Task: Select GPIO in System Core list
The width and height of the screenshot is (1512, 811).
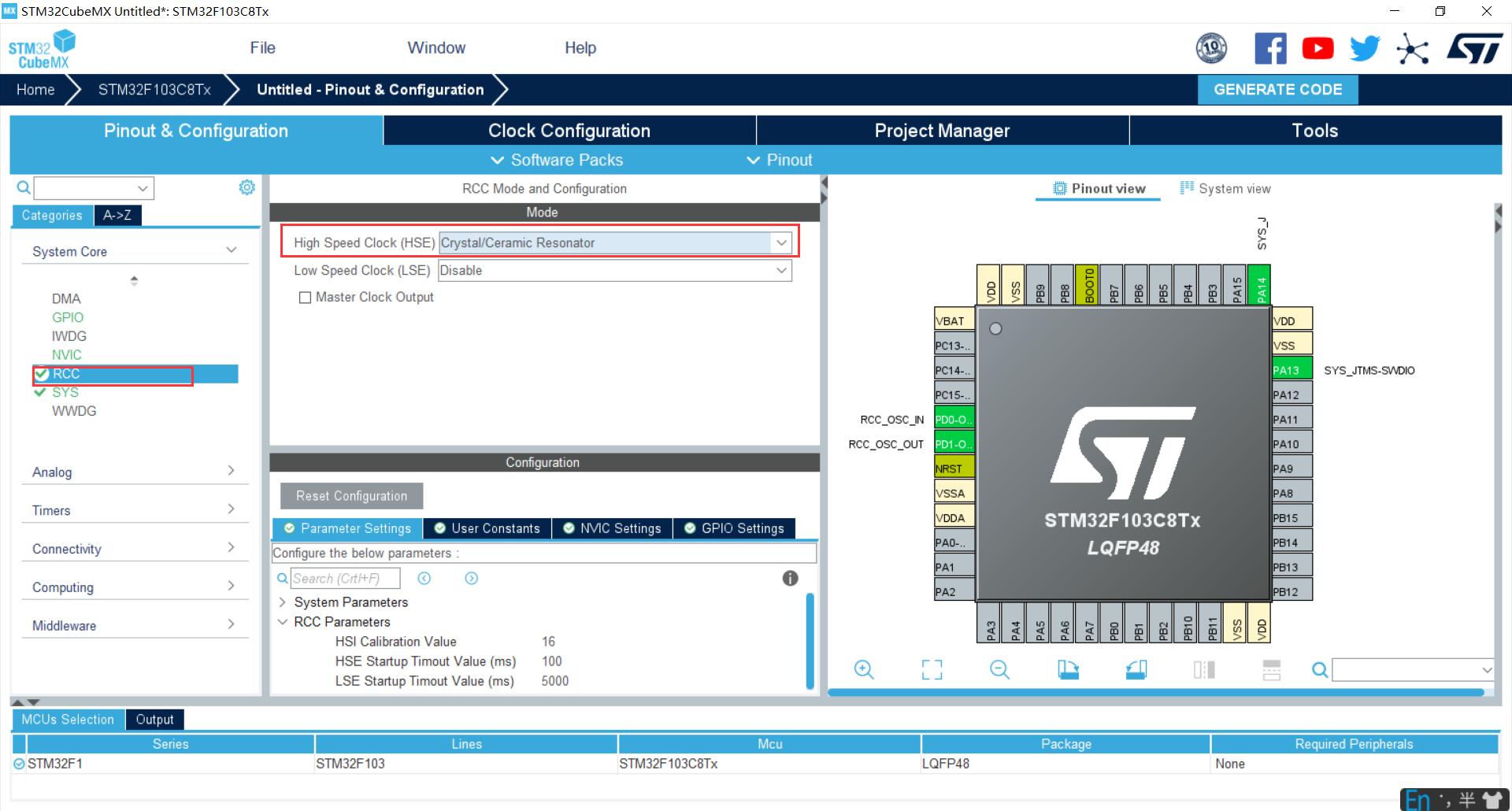Action: (x=68, y=317)
